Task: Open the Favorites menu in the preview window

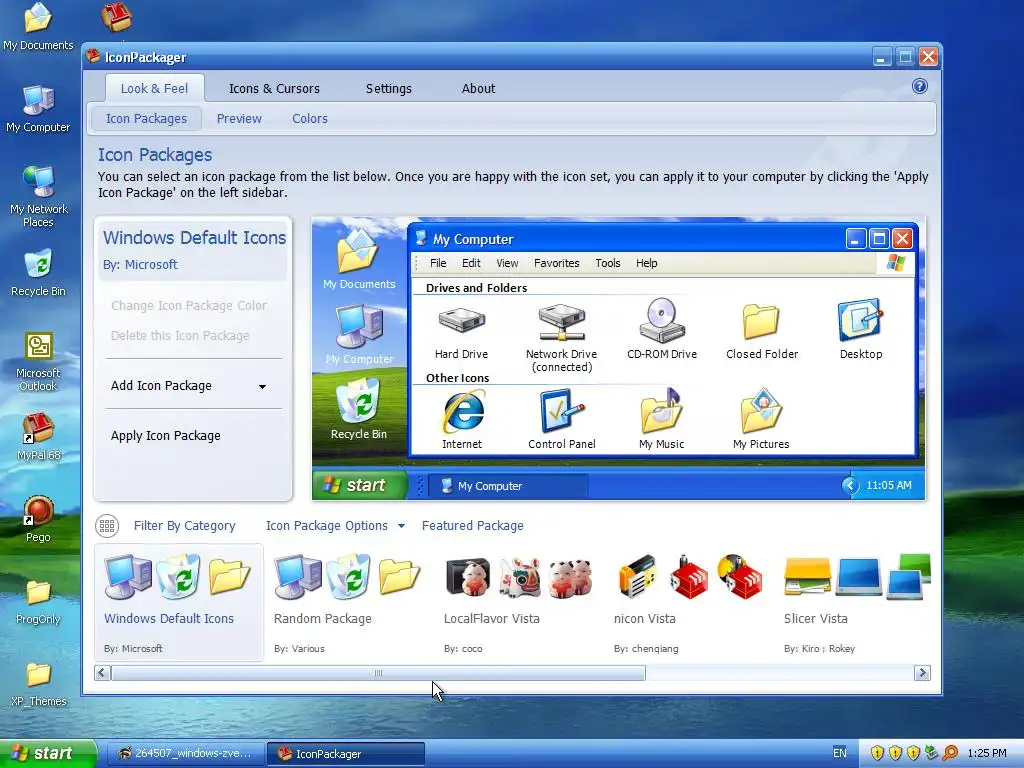Action: pos(556,263)
